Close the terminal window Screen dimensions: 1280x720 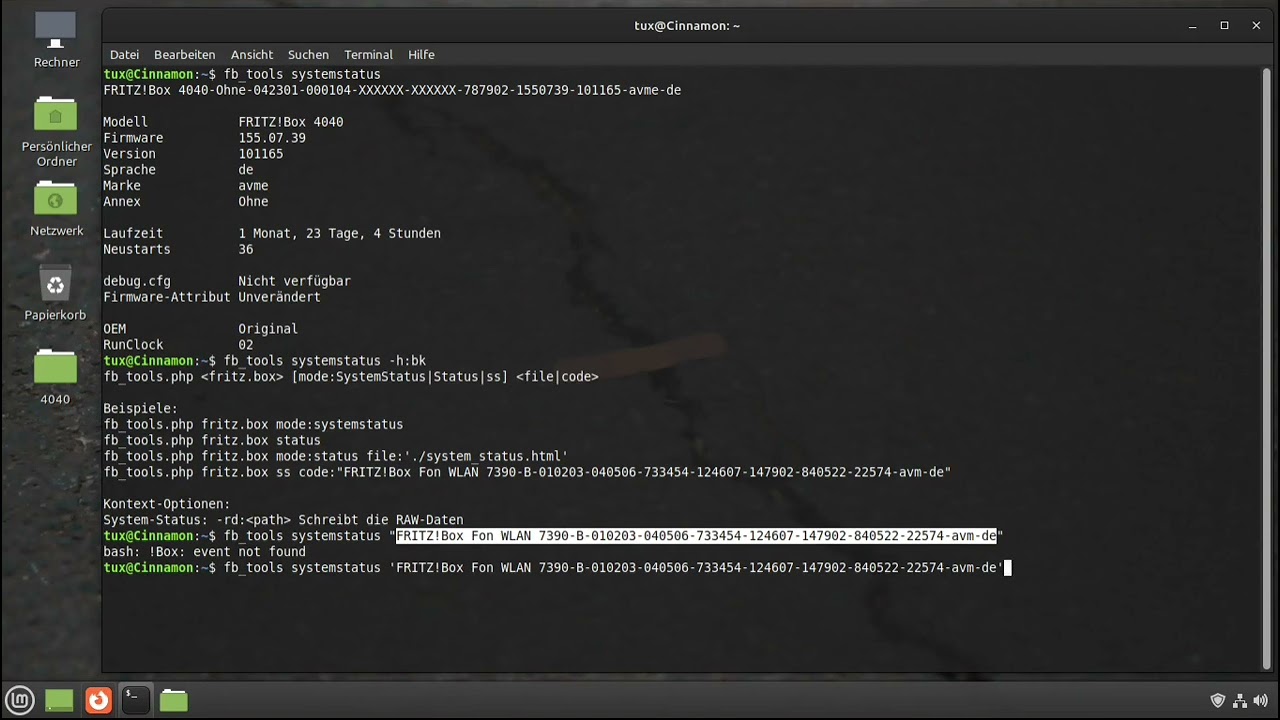(1256, 25)
